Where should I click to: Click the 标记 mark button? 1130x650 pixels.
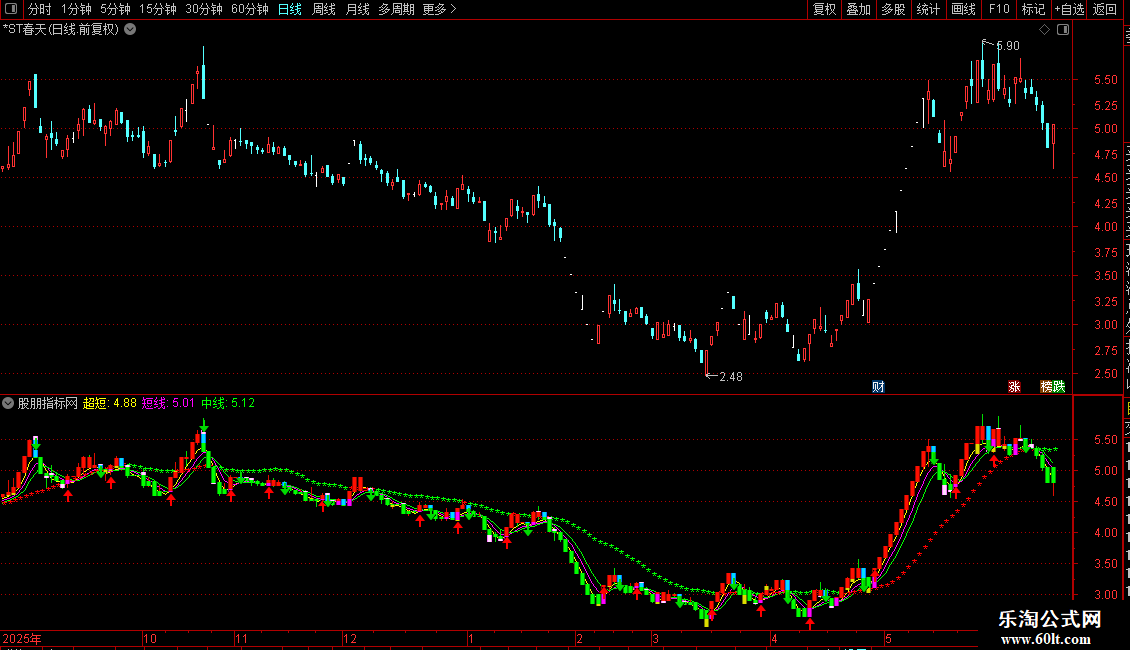1033,9
